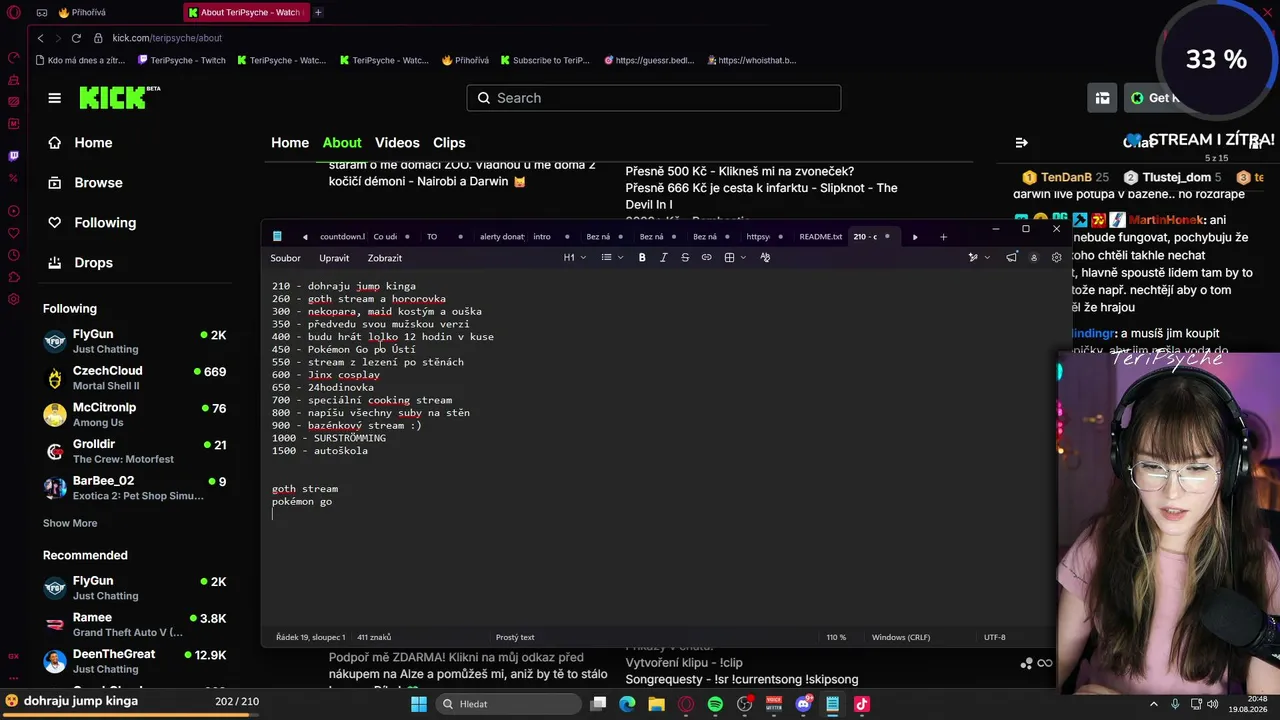Viewport: 1280px width, 720px height.
Task: Open Microsoft Edge from the taskbar
Action: [x=627, y=704]
